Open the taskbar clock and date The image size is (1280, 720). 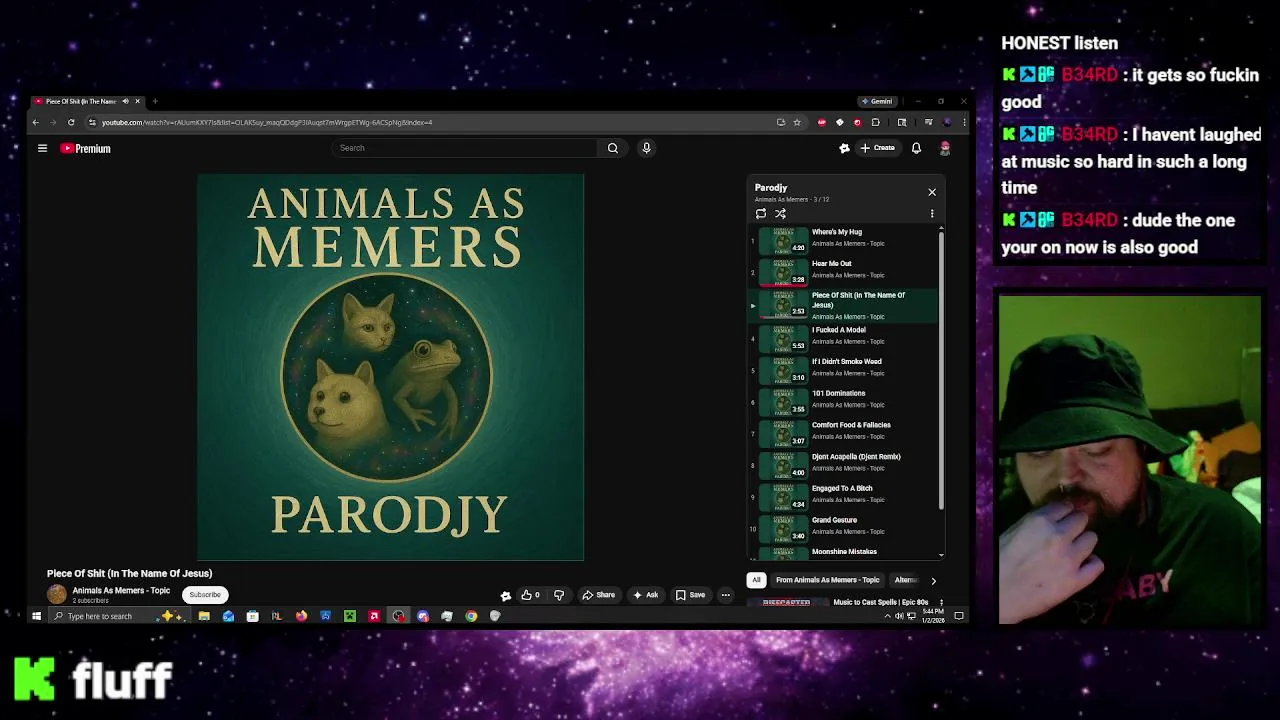tap(933, 616)
